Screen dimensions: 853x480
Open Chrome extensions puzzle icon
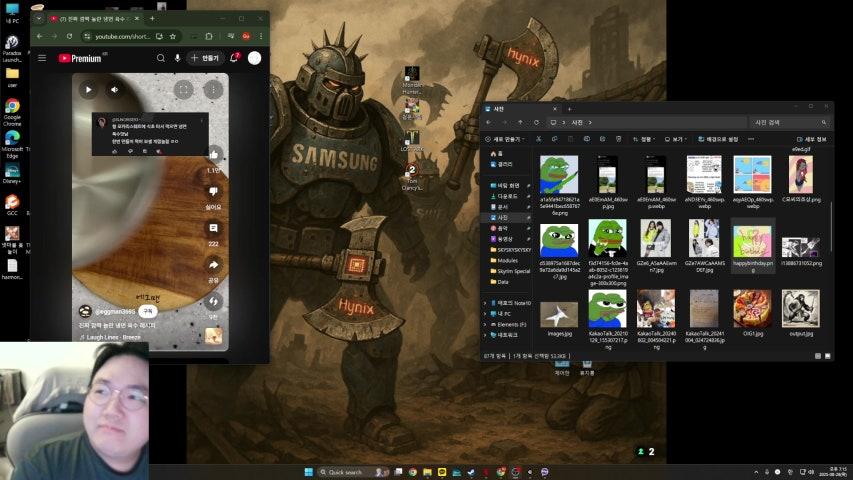(x=209, y=36)
